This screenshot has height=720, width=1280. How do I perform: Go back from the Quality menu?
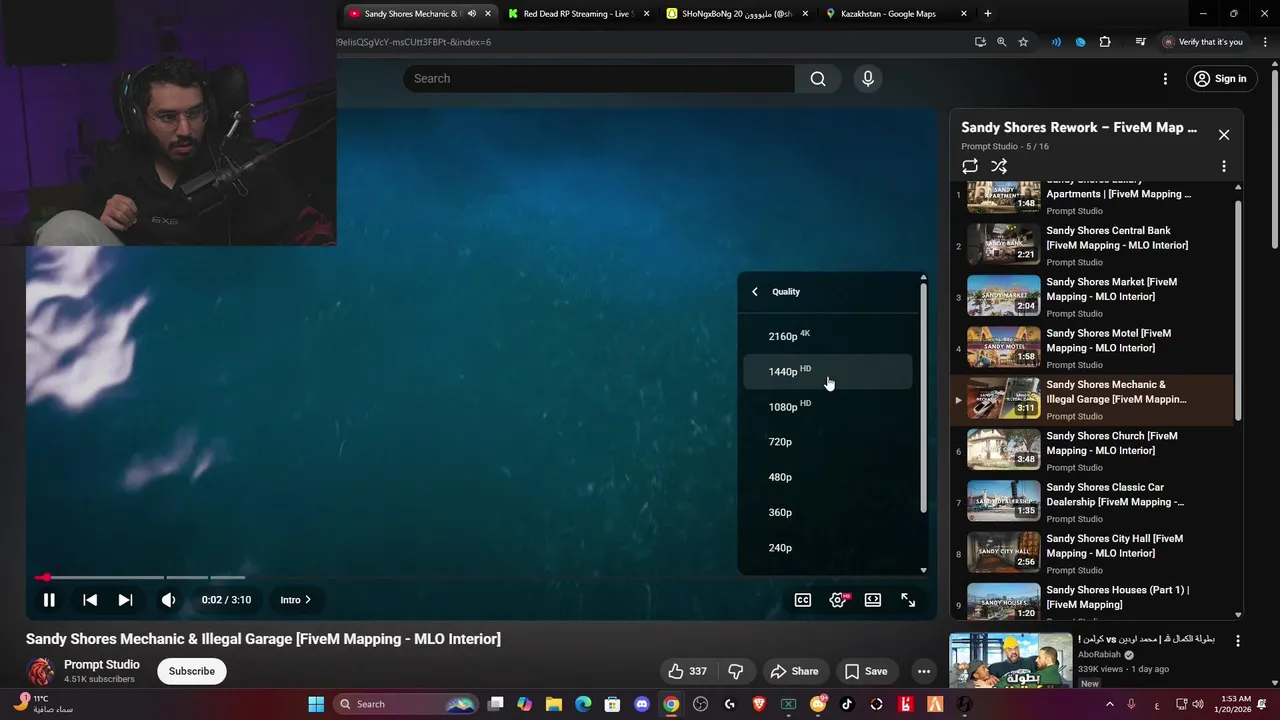[755, 292]
